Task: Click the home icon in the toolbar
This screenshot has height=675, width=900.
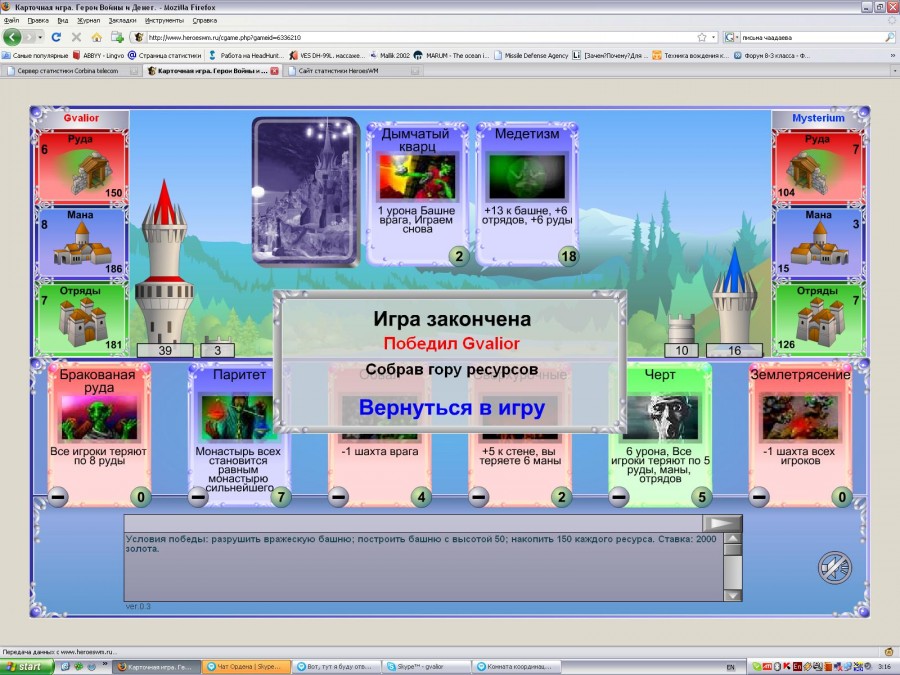Action: pos(95,37)
